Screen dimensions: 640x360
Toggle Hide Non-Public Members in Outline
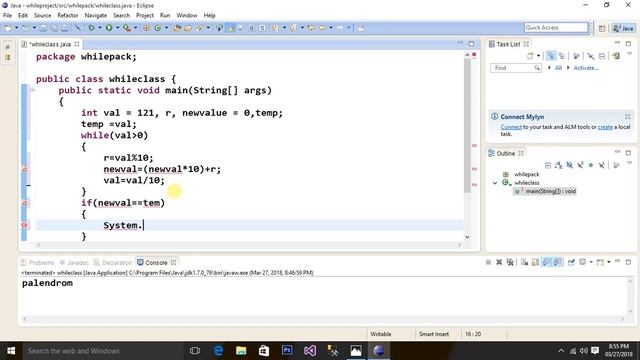point(591,165)
